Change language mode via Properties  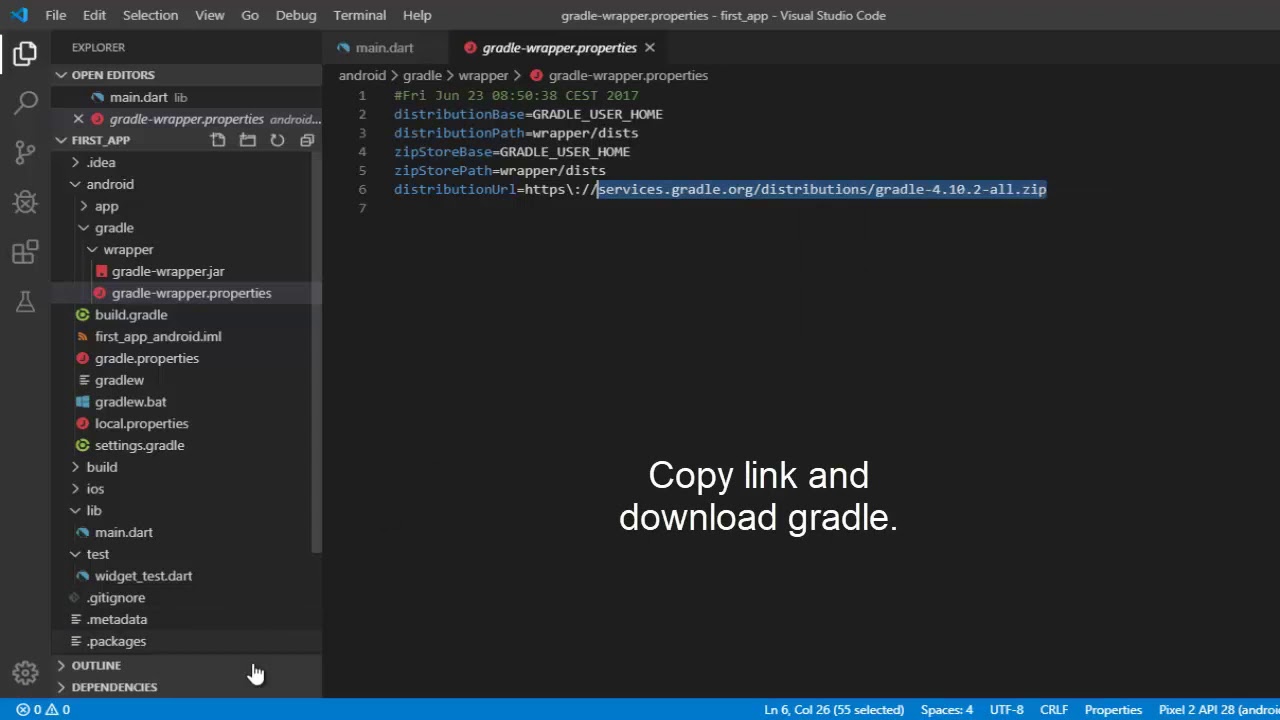pos(1113,710)
